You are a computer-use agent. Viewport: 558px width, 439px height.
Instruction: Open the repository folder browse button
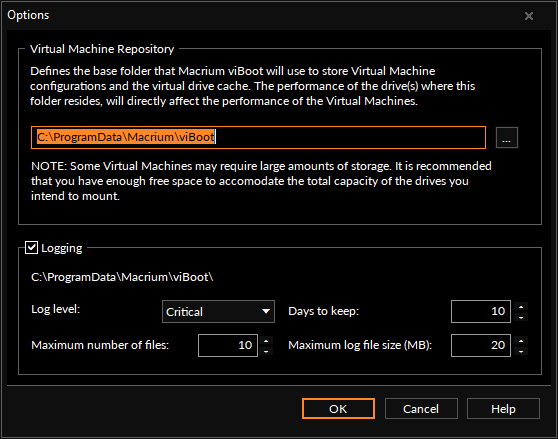[507, 137]
